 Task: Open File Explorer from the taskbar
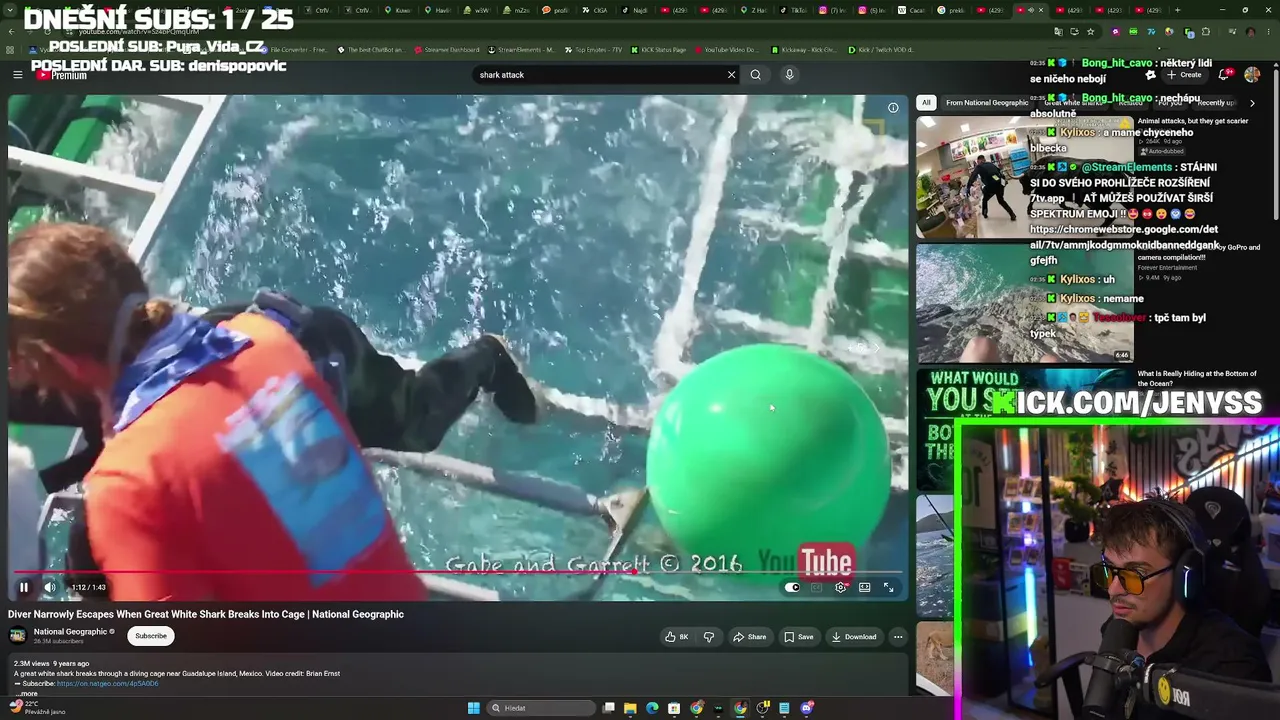pyautogui.click(x=630, y=708)
